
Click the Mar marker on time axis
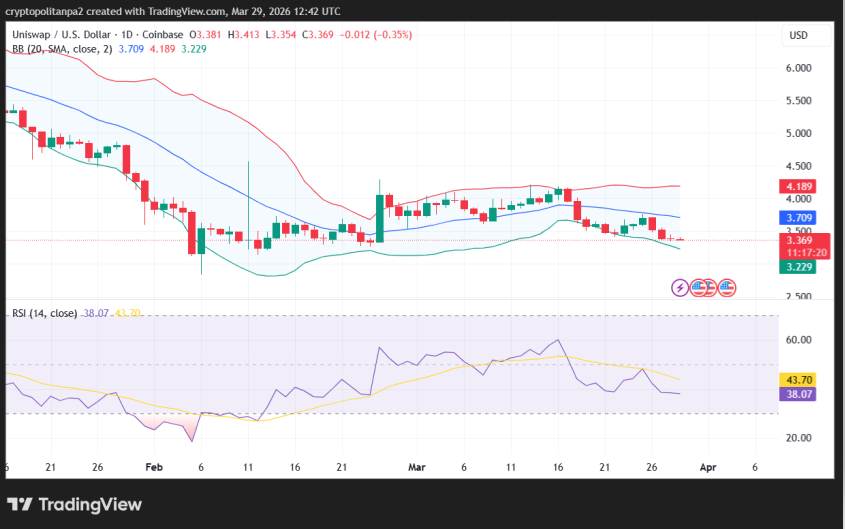416,467
